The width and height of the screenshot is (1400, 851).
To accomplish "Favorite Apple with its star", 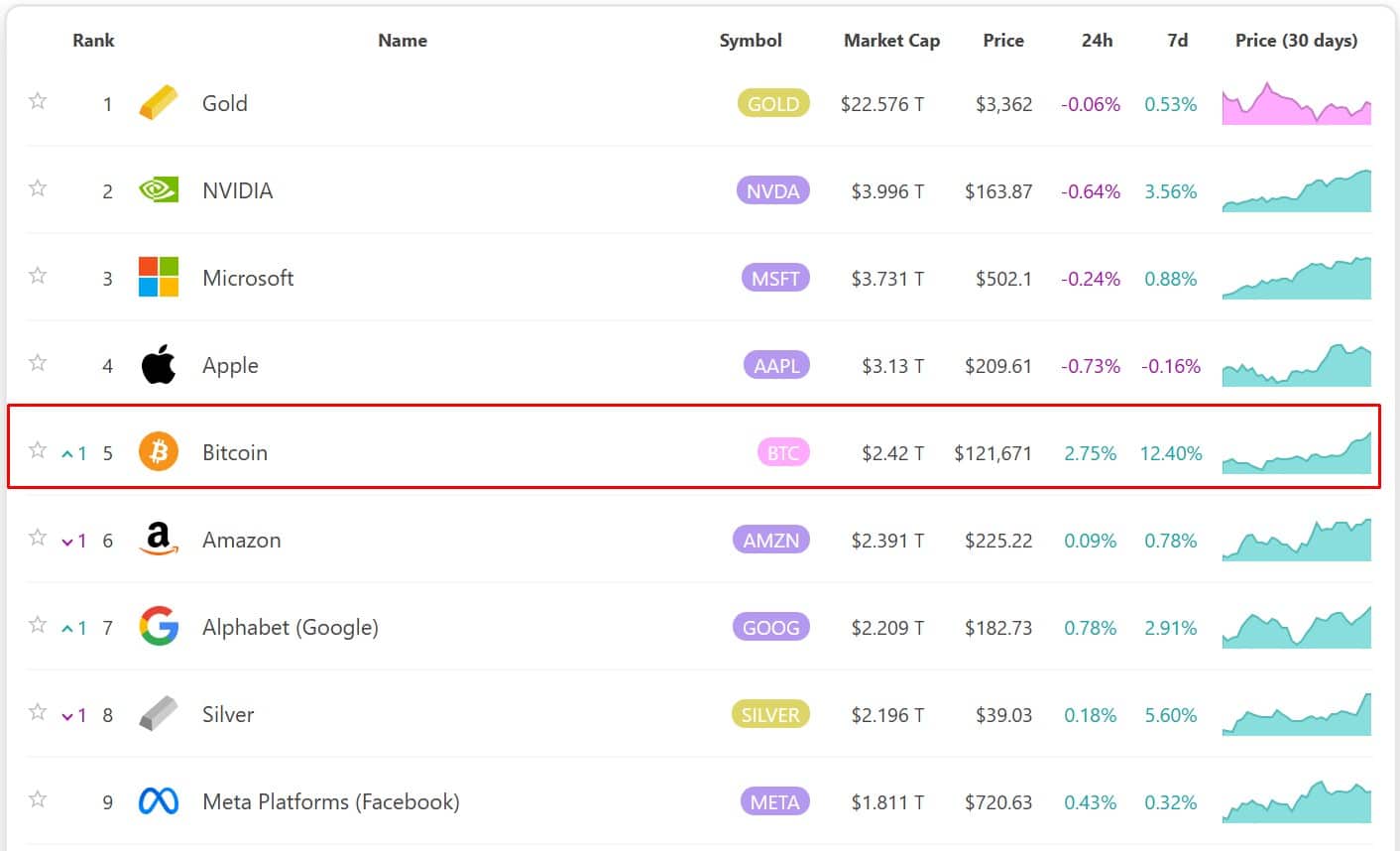I will click(38, 363).
